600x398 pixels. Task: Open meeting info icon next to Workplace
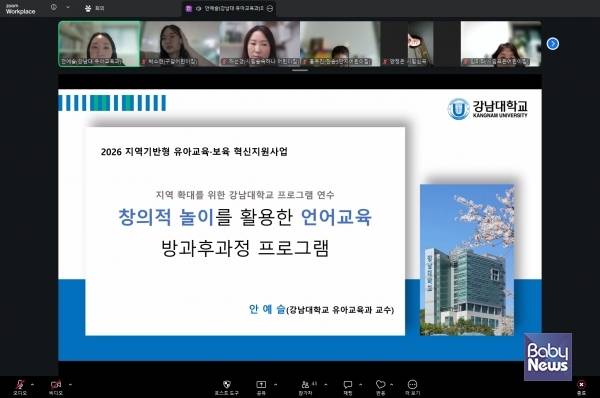(x=54, y=7)
